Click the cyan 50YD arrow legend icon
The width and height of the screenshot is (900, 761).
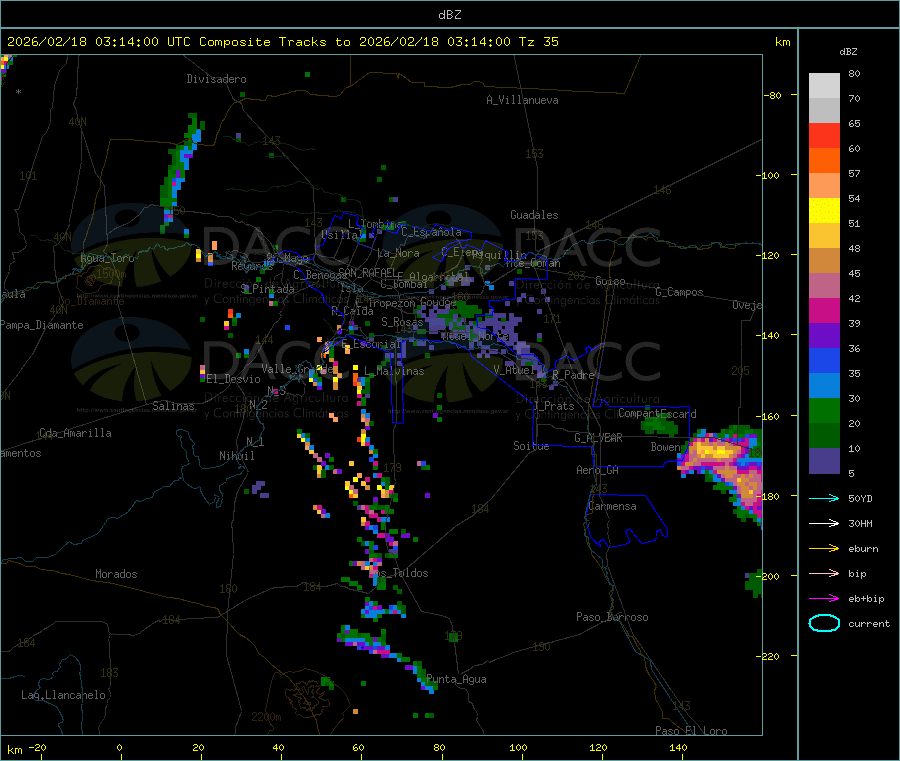824,498
